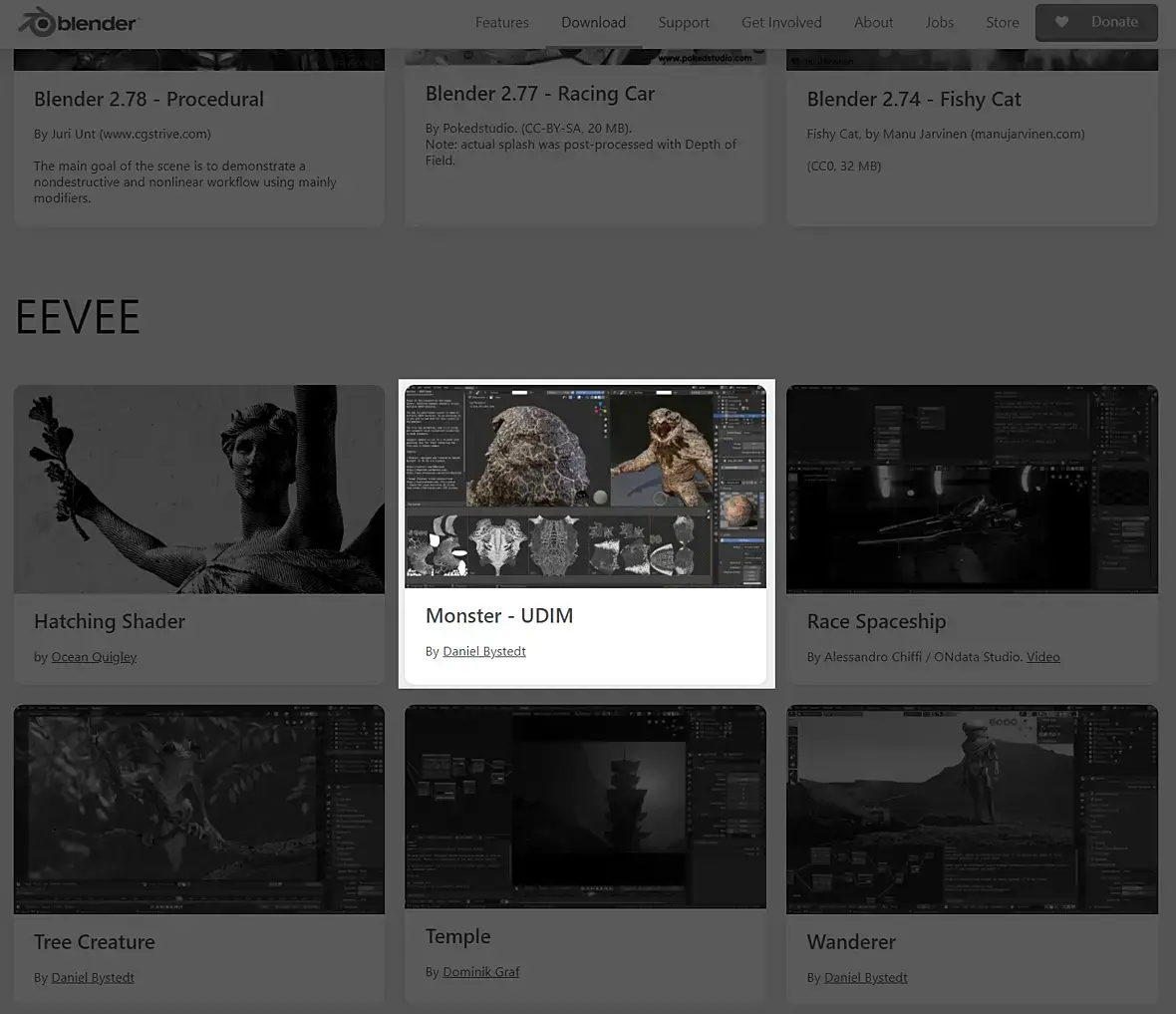Click the Blender 2.78 - Procedural title
Screen dimensions: 1176x1014
tap(148, 99)
